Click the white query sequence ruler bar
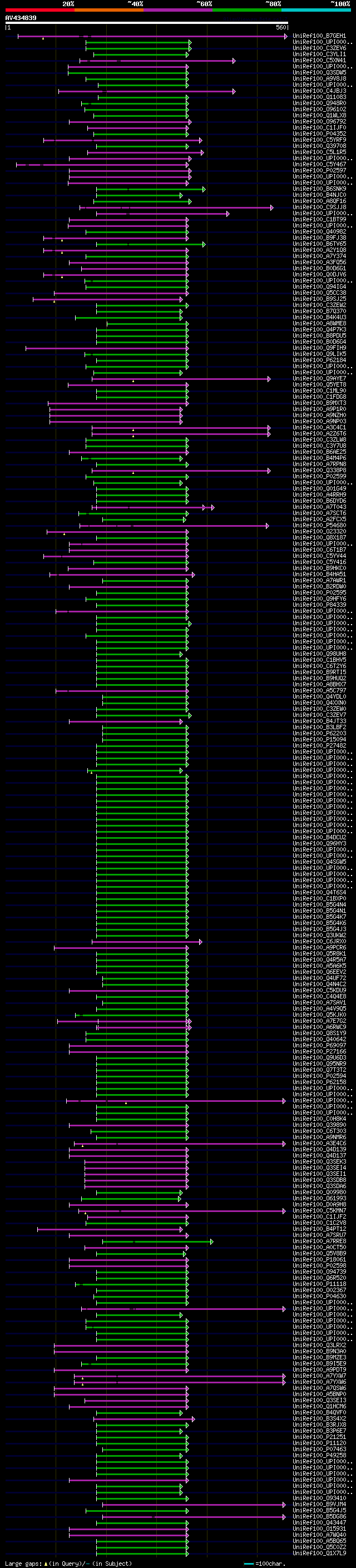This screenshot has width=356, height=1568. click(147, 23)
